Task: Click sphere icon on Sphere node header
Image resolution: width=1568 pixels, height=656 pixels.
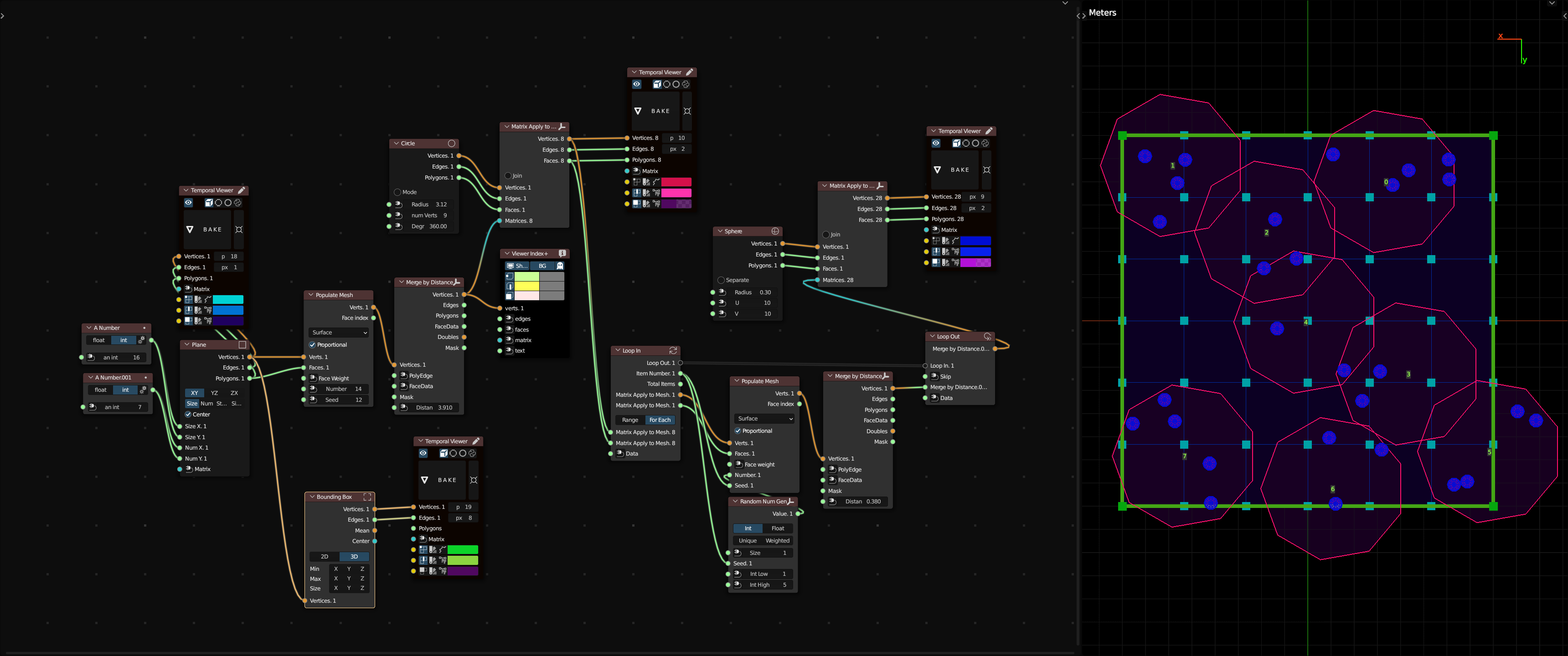Action: (775, 231)
